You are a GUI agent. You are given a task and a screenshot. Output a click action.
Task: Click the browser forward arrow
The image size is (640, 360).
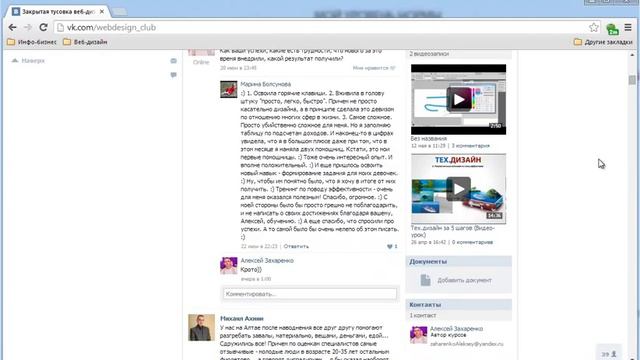coord(28,27)
